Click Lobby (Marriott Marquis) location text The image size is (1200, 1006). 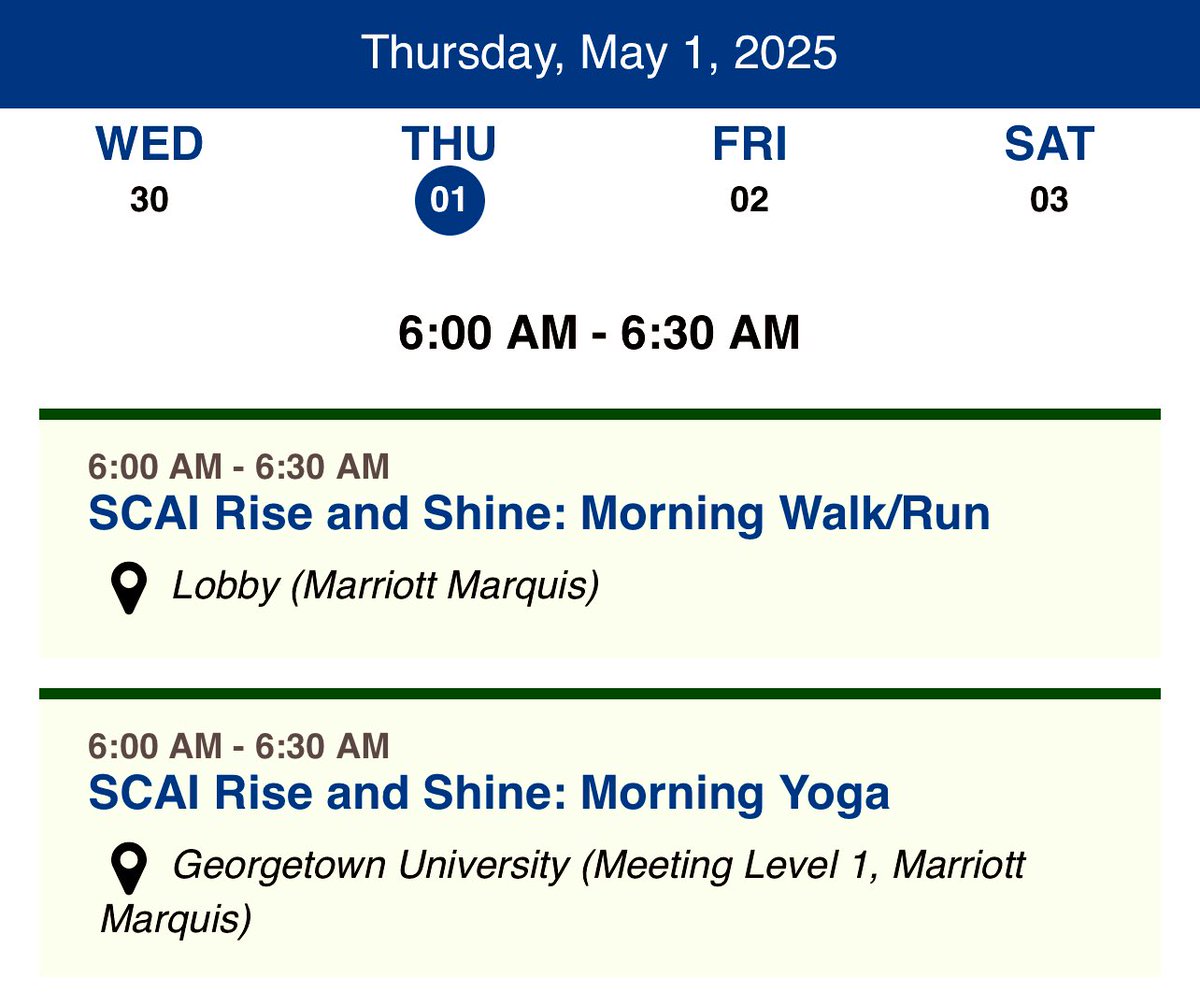pos(386,586)
